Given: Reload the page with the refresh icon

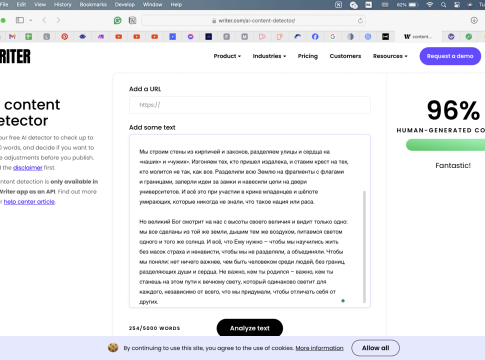Looking at the screenshot, I should 360,21.
